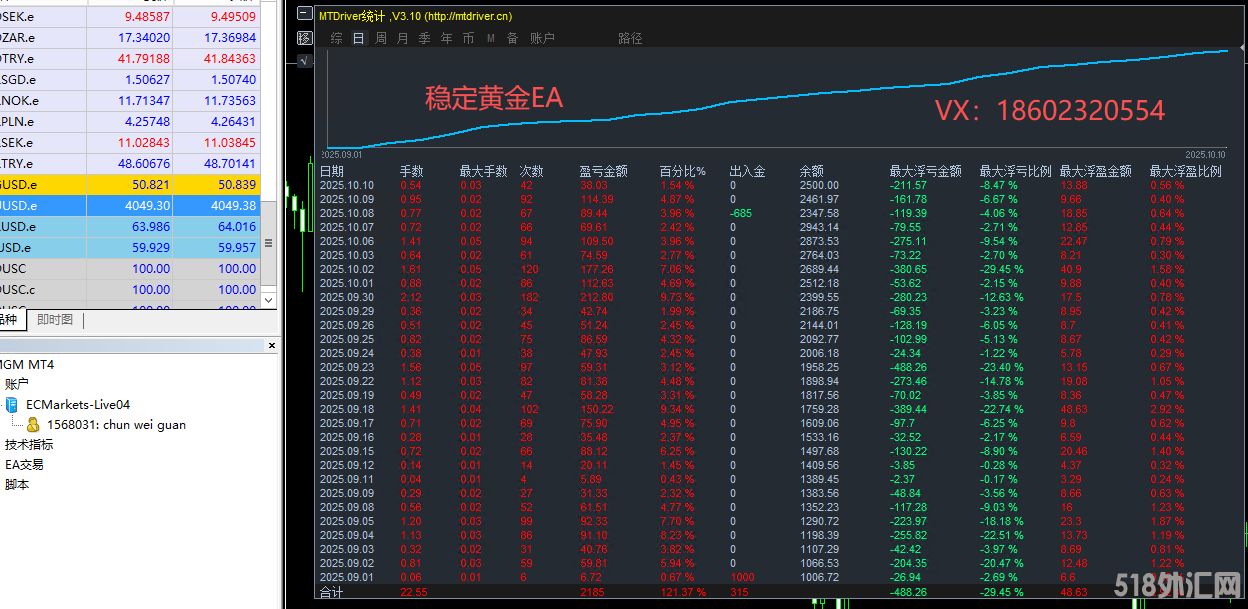Image resolution: width=1248 pixels, height=609 pixels.
Task: Switch to 周 weekly statistics
Action: (381, 38)
